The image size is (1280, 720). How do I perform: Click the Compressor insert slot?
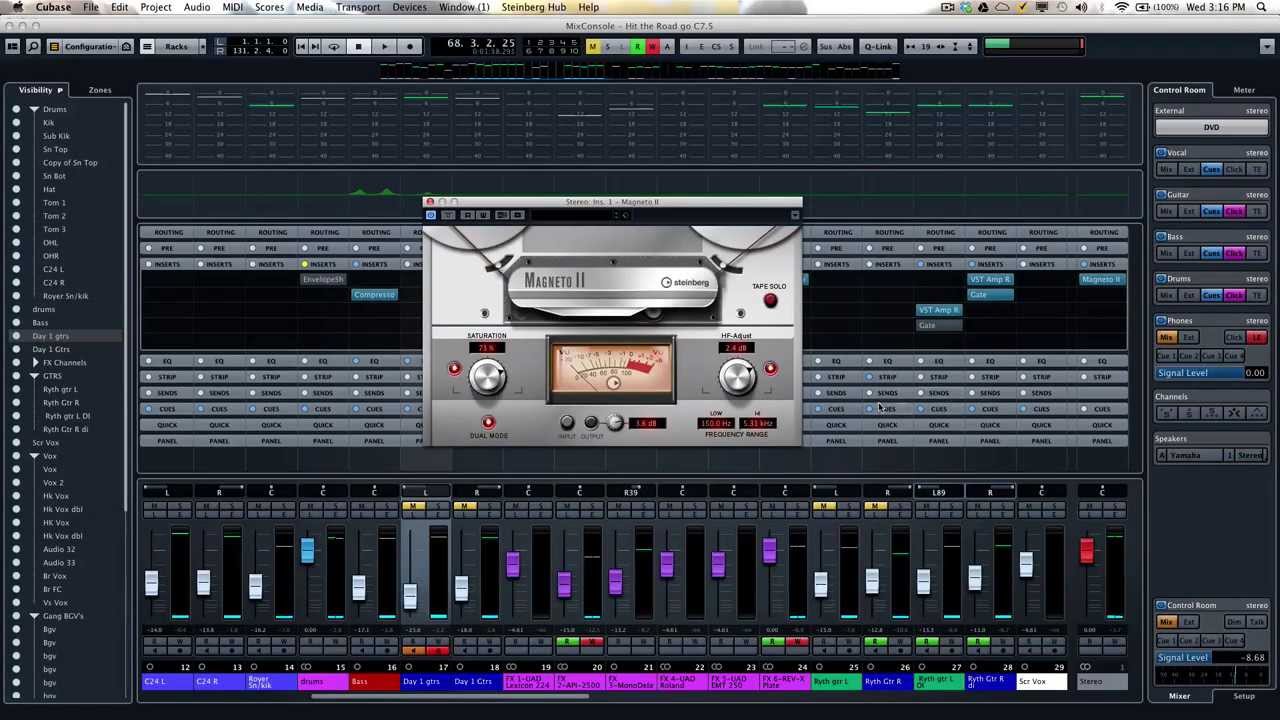click(x=374, y=295)
